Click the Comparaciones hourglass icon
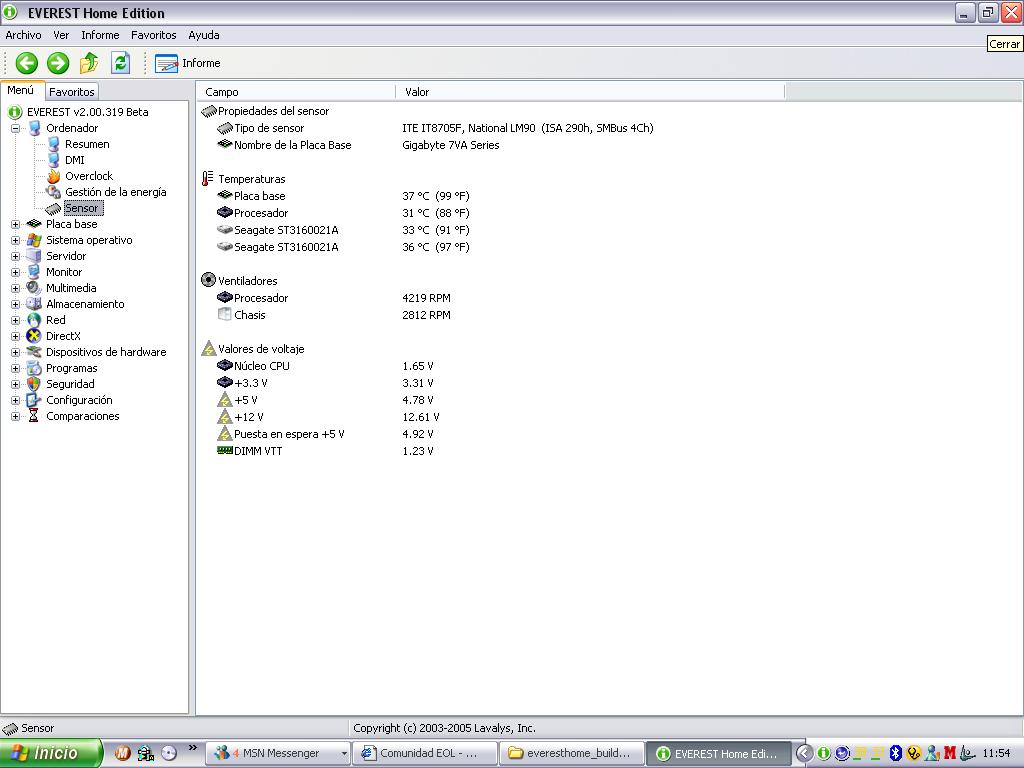Image resolution: width=1024 pixels, height=768 pixels. [x=34, y=416]
